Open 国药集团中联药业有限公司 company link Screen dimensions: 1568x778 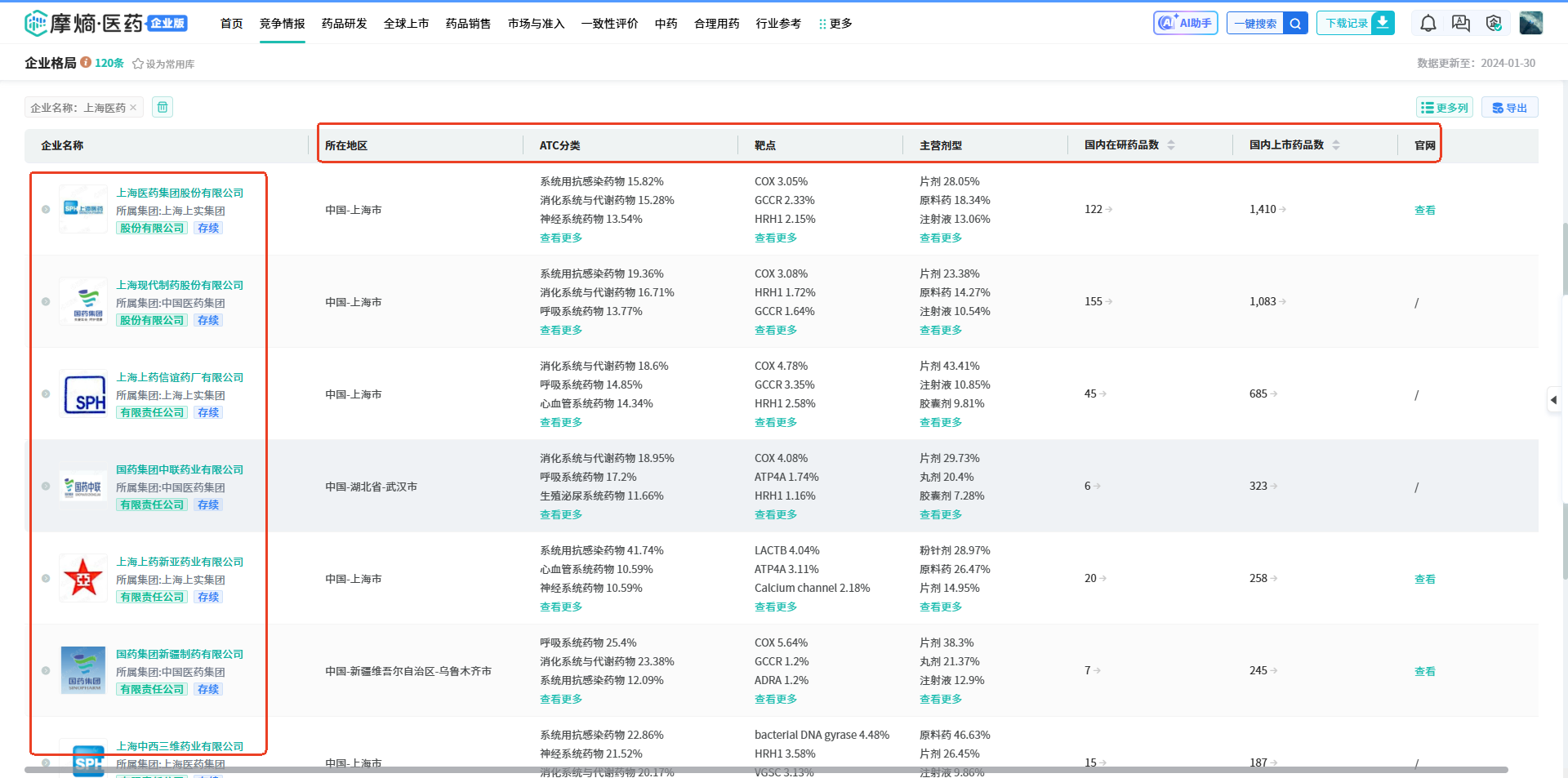(x=180, y=469)
